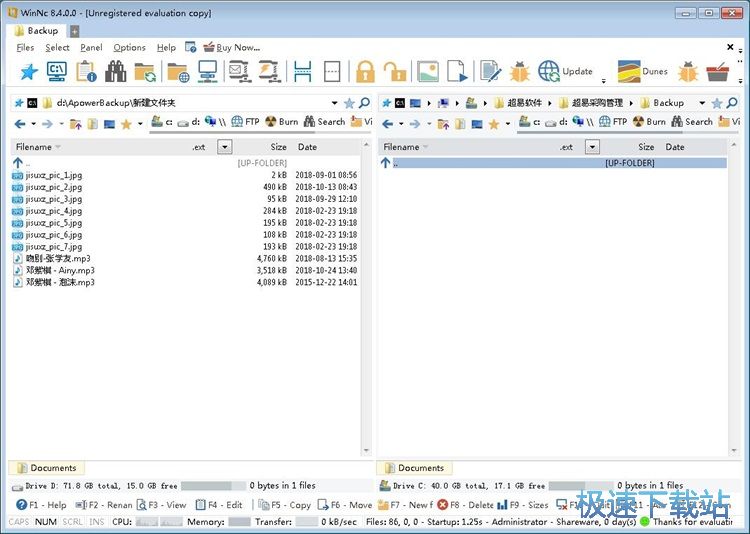Open the left panel .ext filter dropdown
The image size is (750, 534).
click(224, 147)
